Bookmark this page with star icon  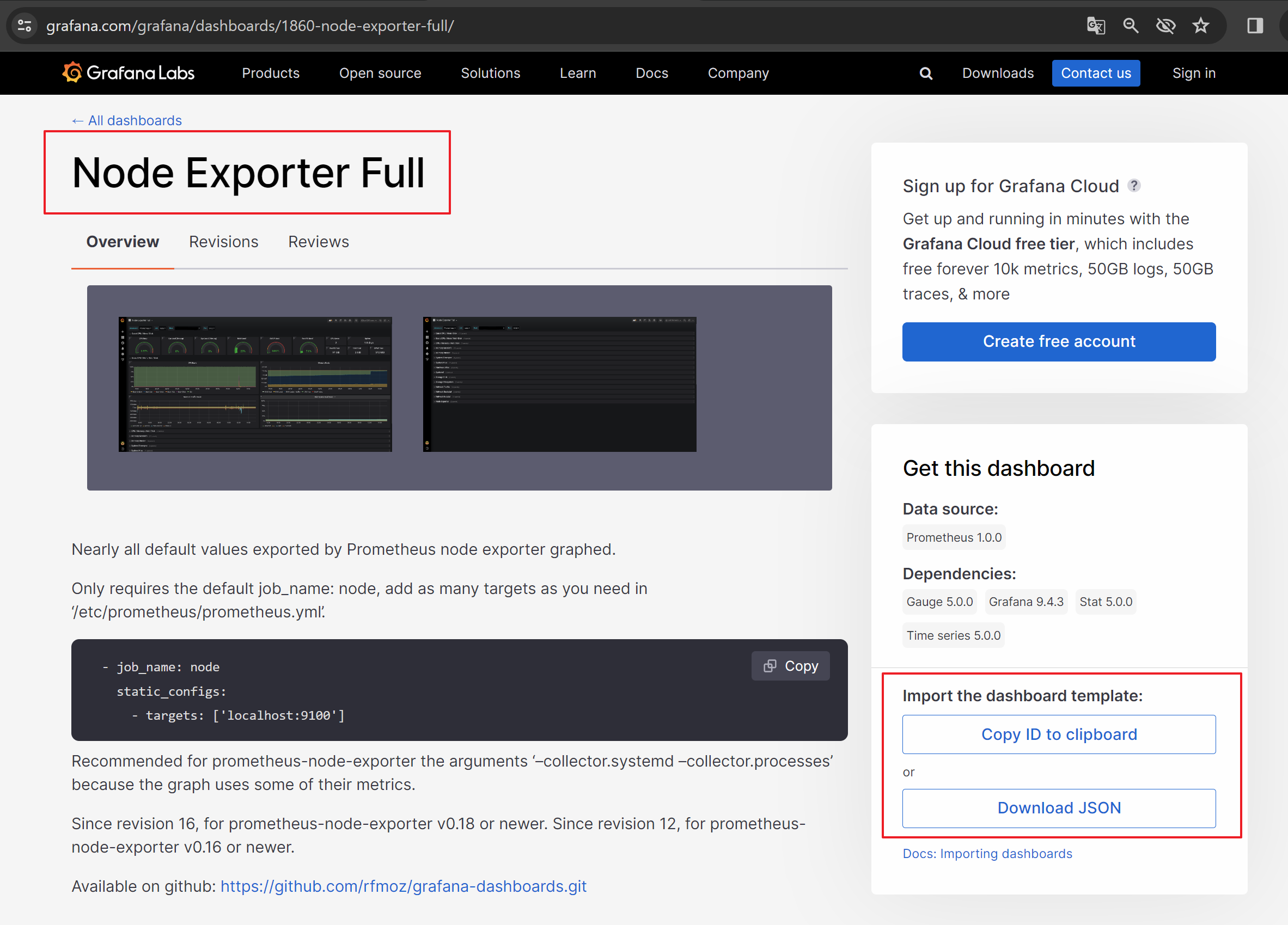(1200, 26)
